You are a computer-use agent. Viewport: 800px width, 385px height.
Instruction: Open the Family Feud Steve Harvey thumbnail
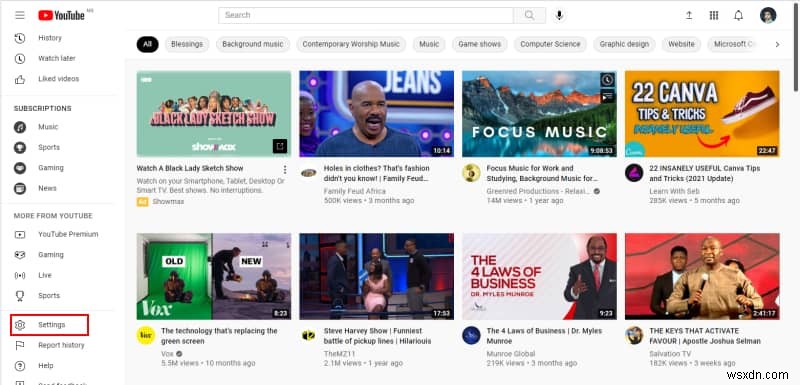click(377, 114)
